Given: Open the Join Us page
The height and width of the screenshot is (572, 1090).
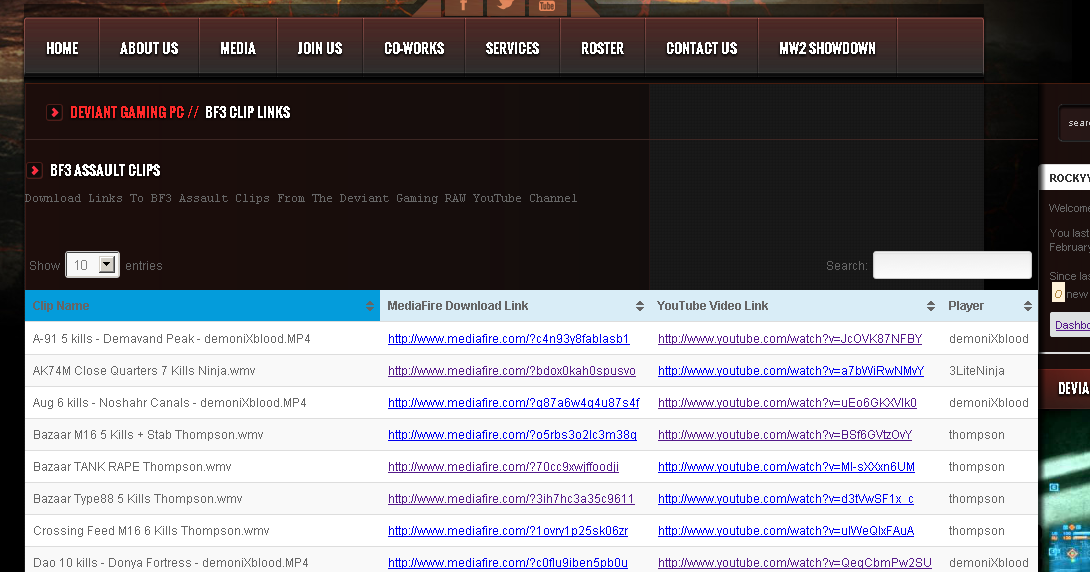Looking at the screenshot, I should click(320, 48).
